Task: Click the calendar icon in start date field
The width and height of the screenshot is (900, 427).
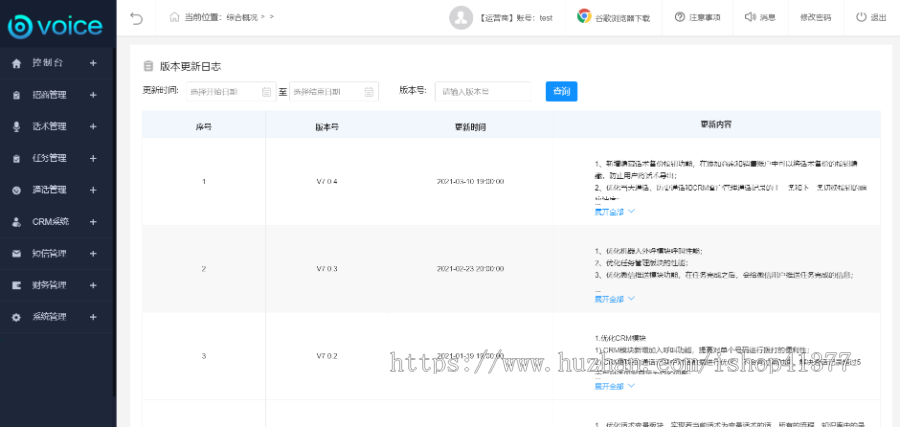Action: pos(266,92)
